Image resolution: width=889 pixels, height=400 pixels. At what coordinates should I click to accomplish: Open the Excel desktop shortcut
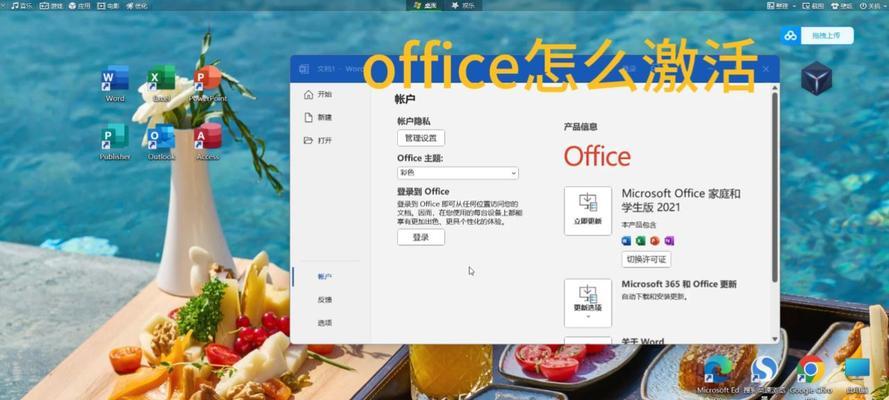point(162,84)
